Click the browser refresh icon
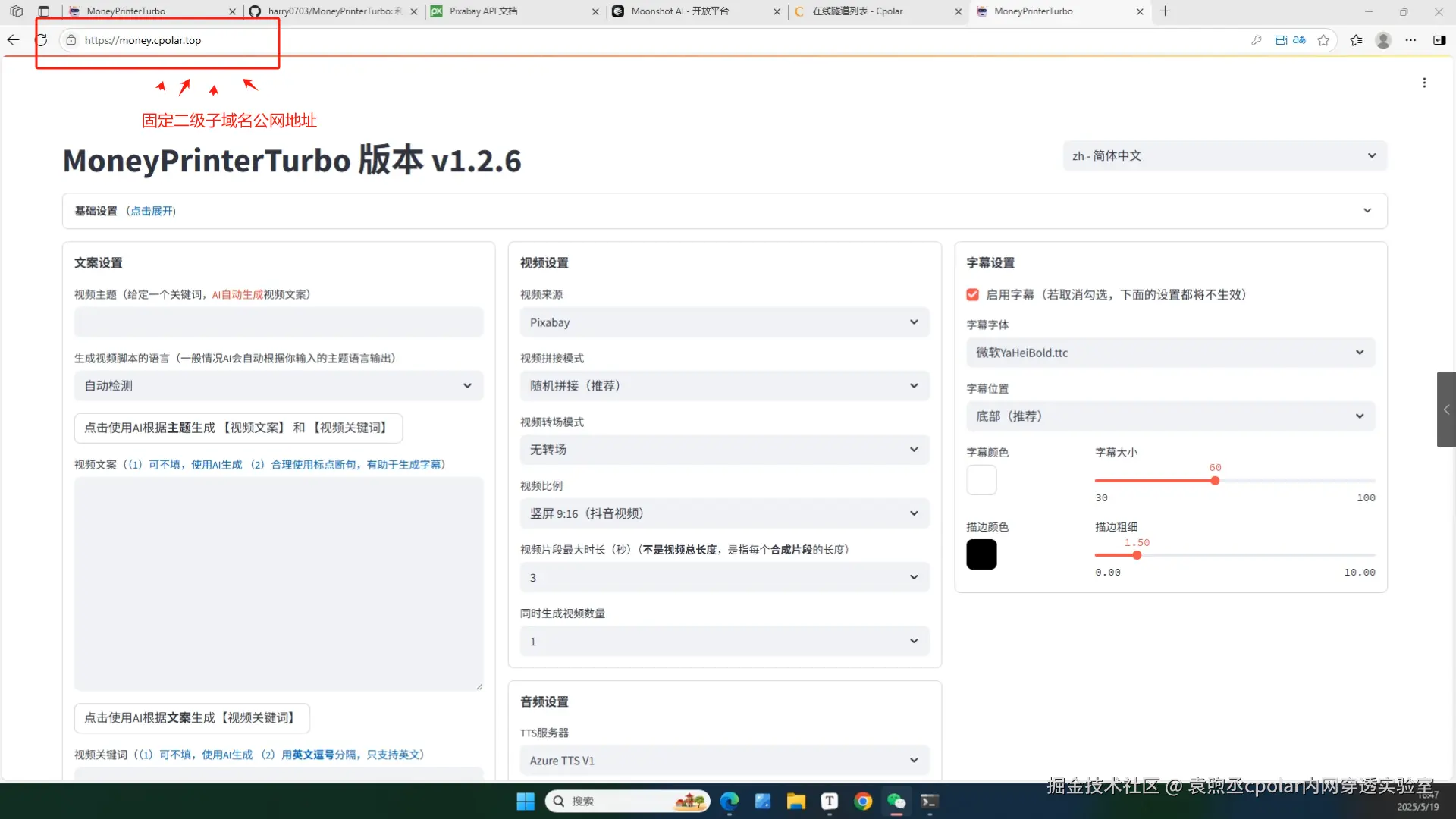The height and width of the screenshot is (819, 1456). (x=42, y=40)
